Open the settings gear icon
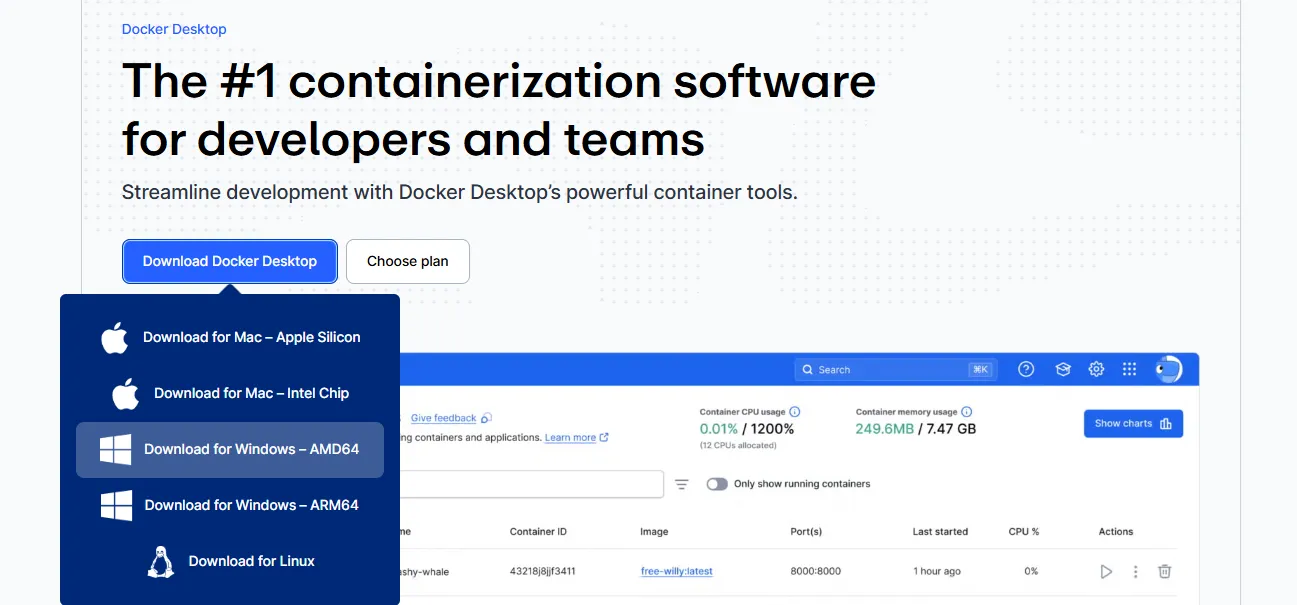 click(1096, 369)
